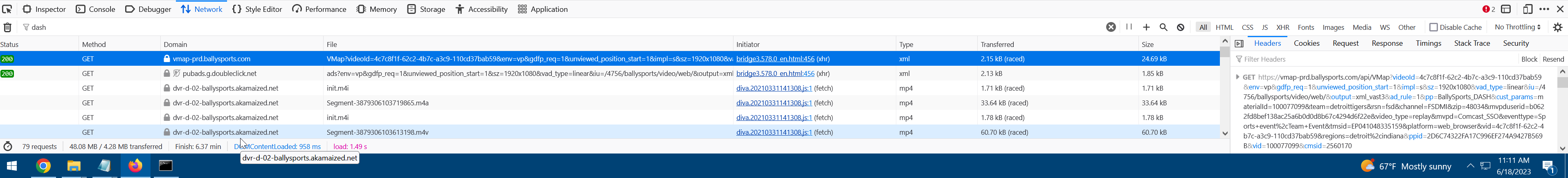
Task: Open Windows Start menu
Action: (11, 166)
